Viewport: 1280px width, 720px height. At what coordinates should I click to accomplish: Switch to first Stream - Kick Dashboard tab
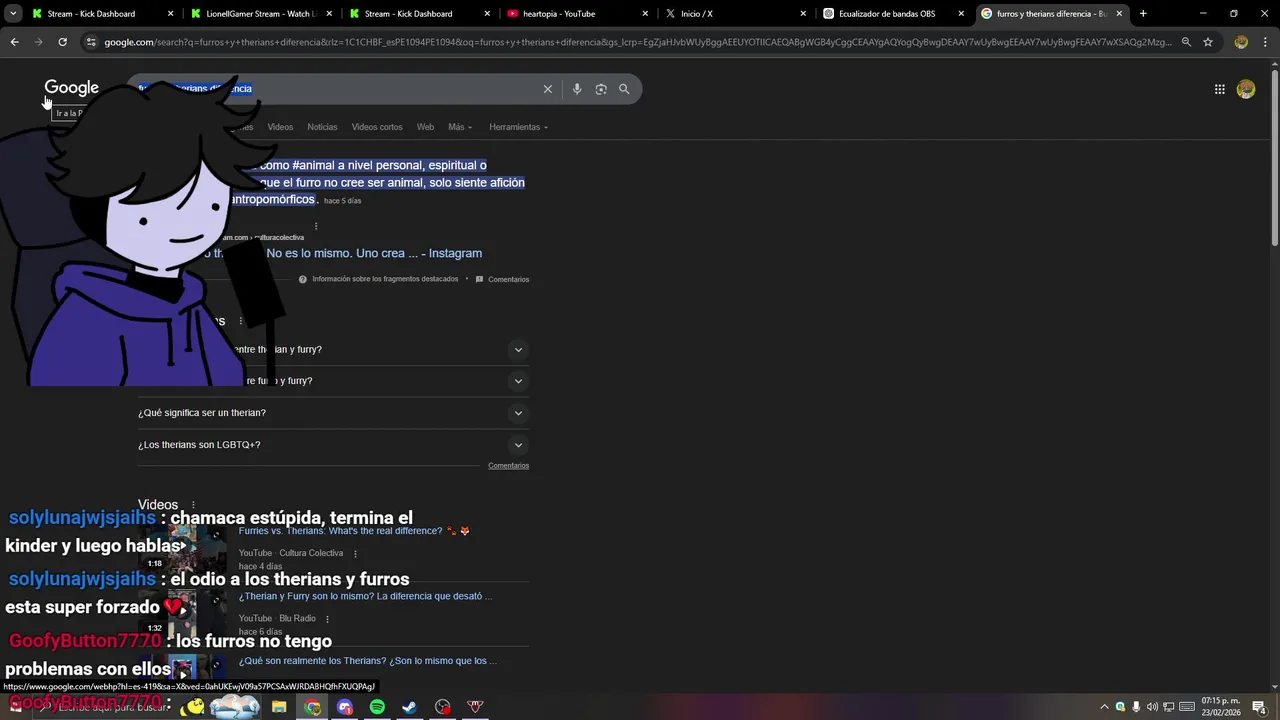click(x=102, y=14)
